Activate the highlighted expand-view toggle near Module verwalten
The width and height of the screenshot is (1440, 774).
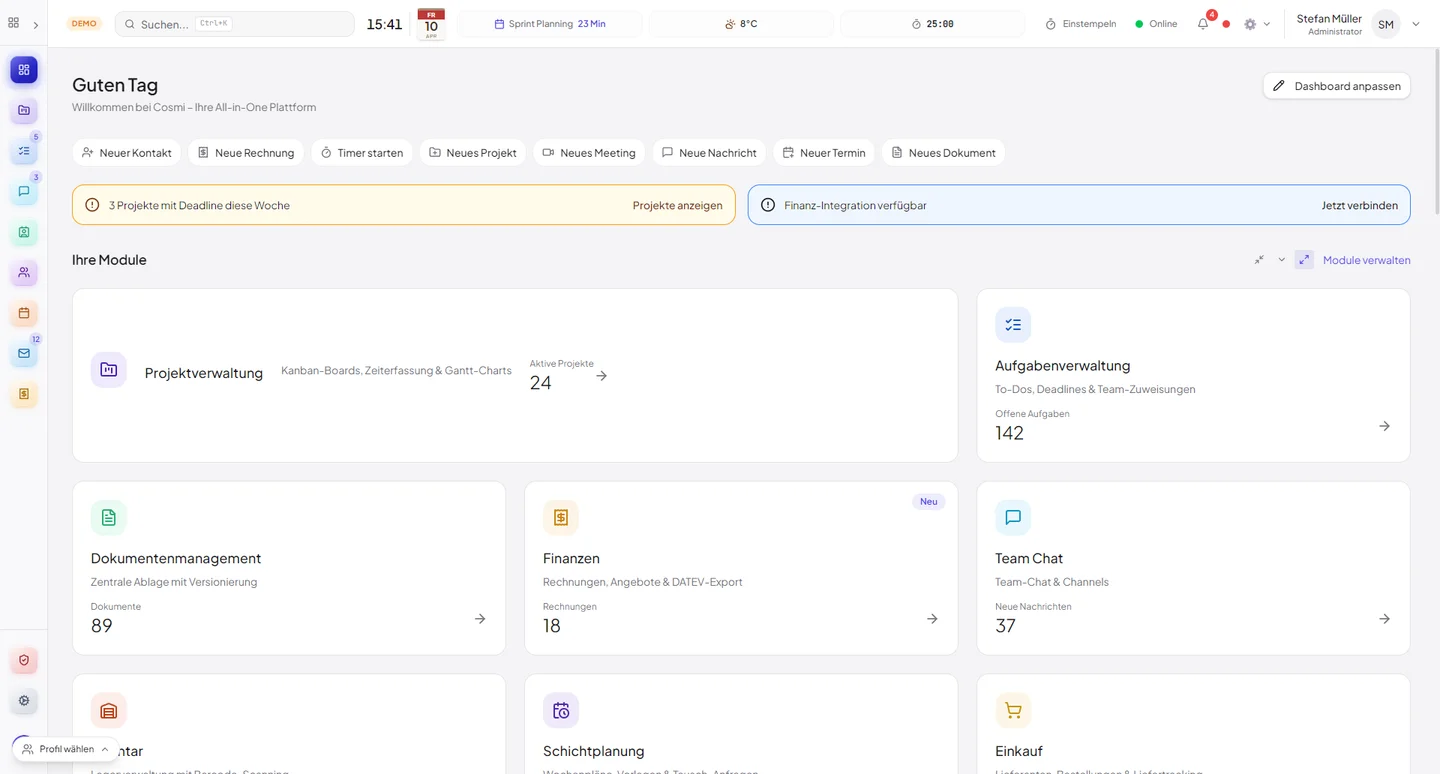[x=1303, y=259]
